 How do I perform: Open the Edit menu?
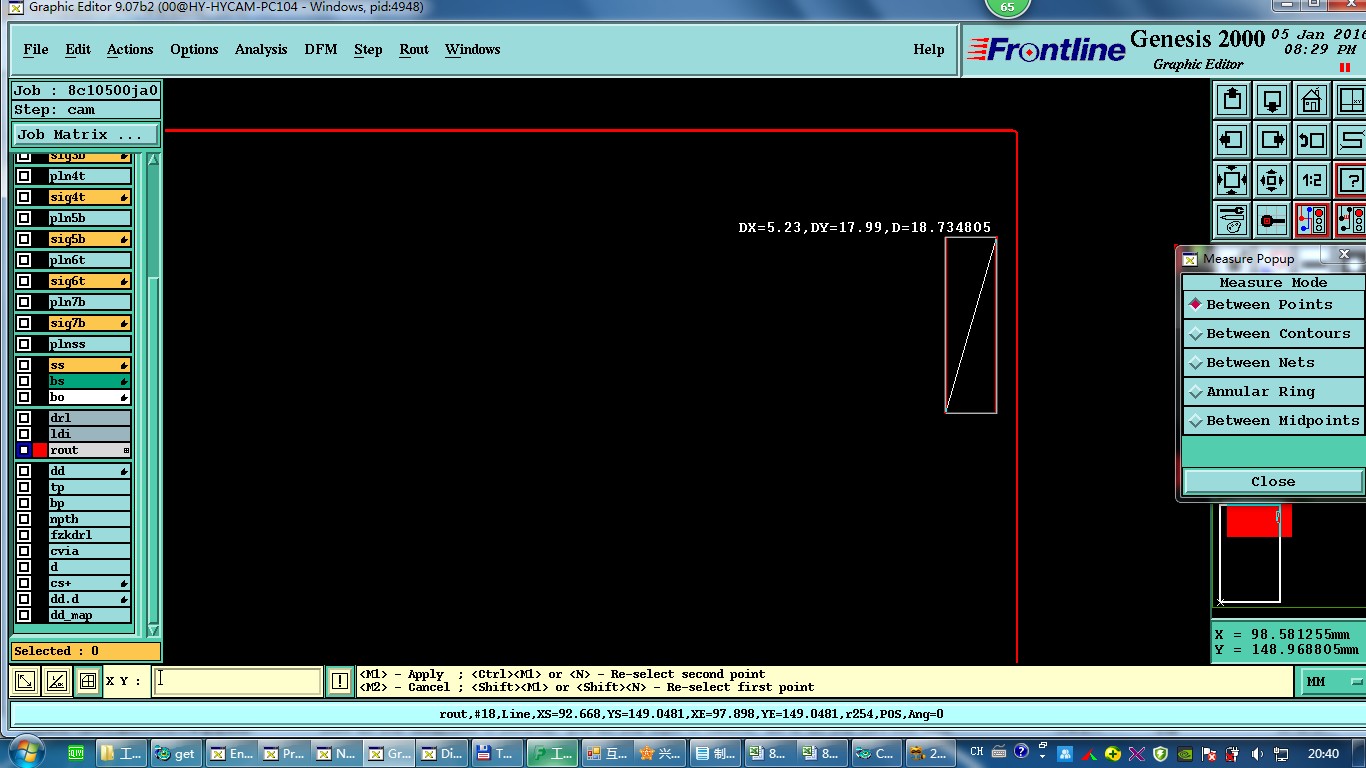78,49
